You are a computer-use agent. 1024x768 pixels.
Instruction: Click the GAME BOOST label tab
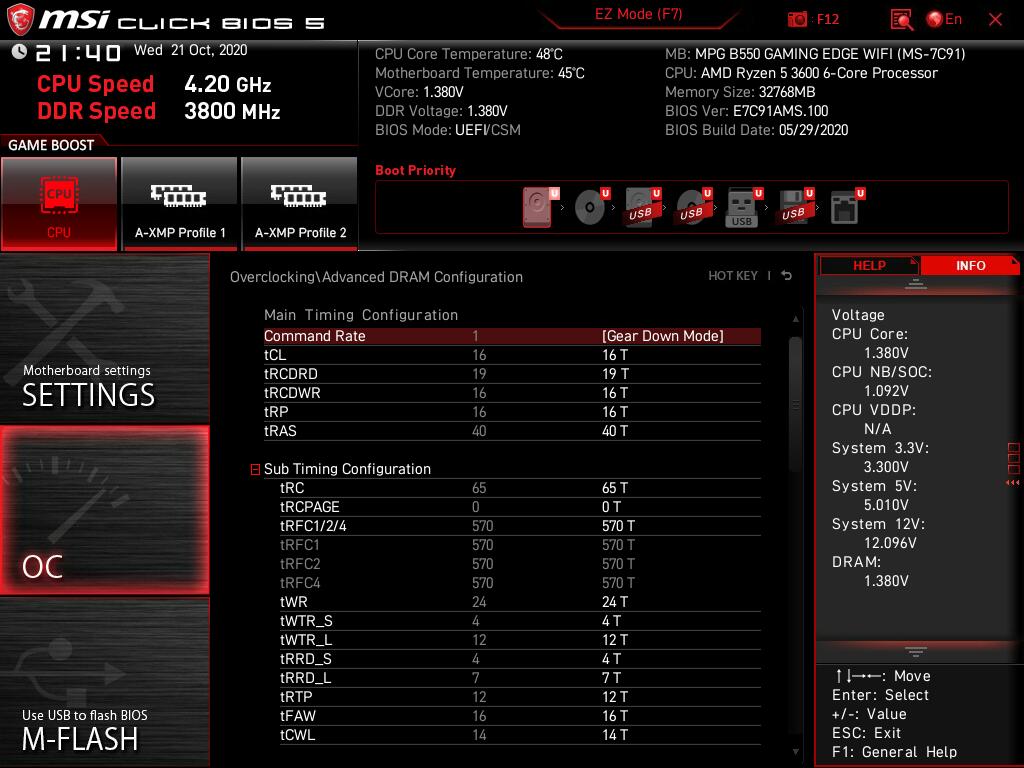[x=51, y=145]
